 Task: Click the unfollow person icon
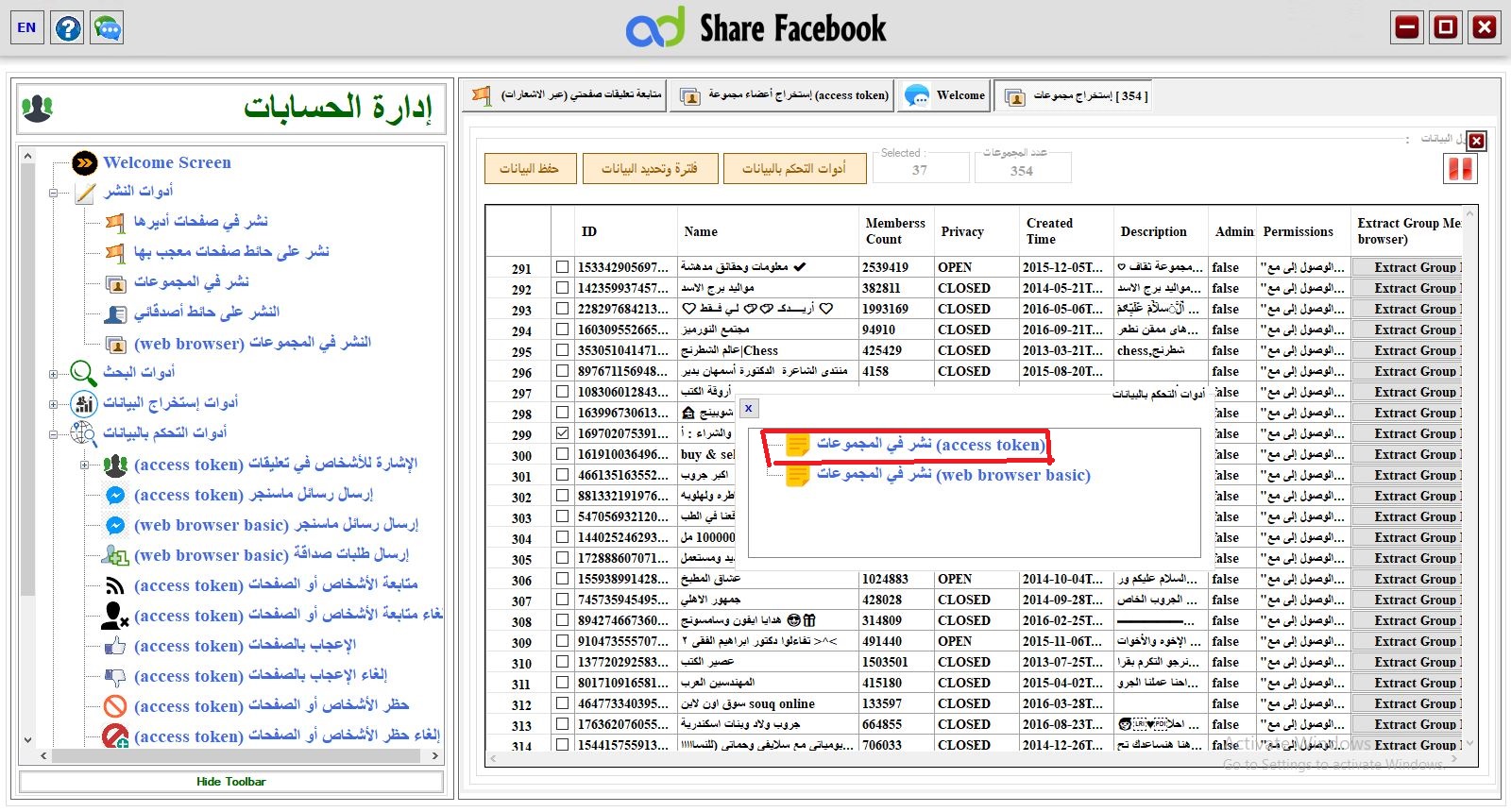coord(115,616)
